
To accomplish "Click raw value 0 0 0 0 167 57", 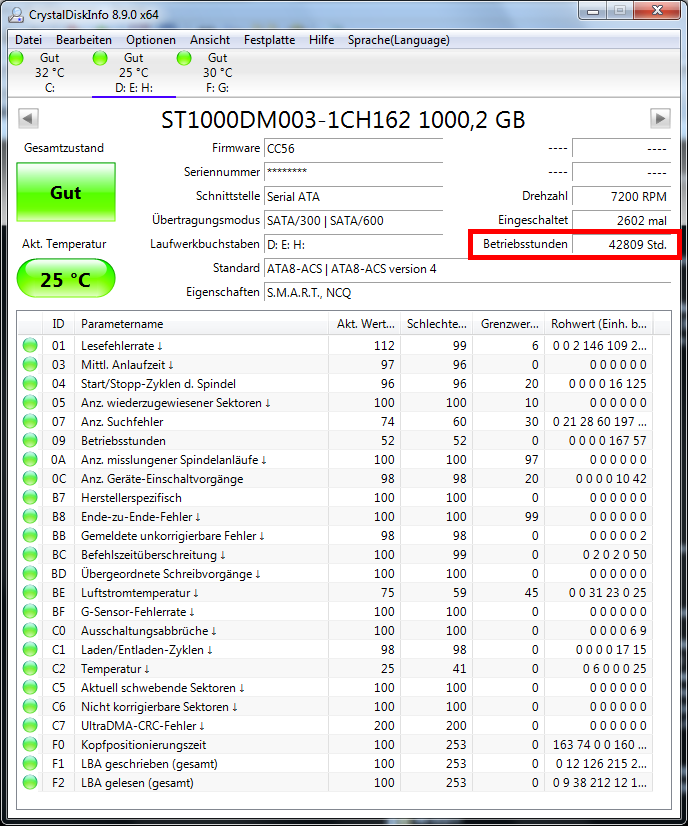I will click(x=607, y=441).
